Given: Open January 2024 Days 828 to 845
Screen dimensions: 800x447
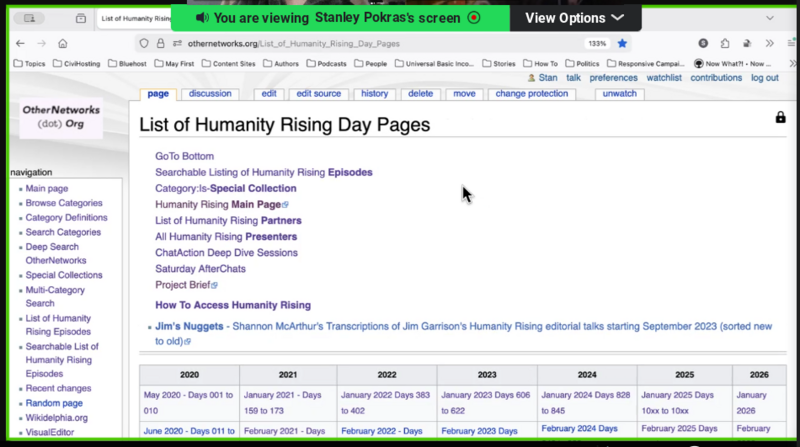Looking at the screenshot, I should click(586, 403).
